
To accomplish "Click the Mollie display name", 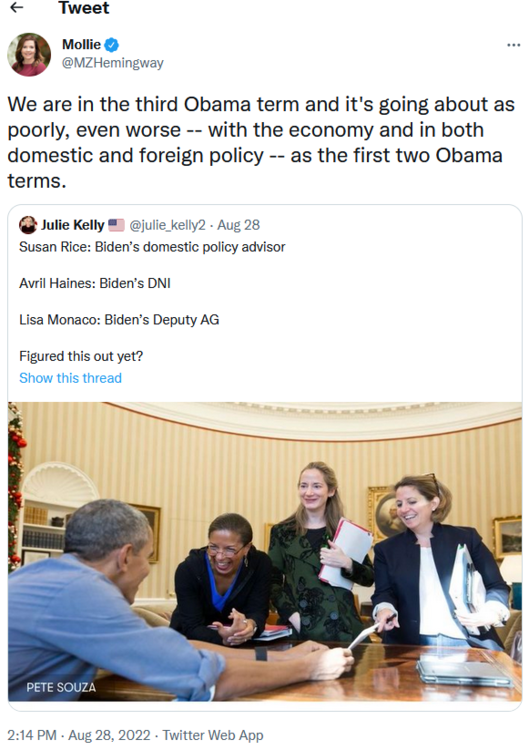I will (81, 44).
